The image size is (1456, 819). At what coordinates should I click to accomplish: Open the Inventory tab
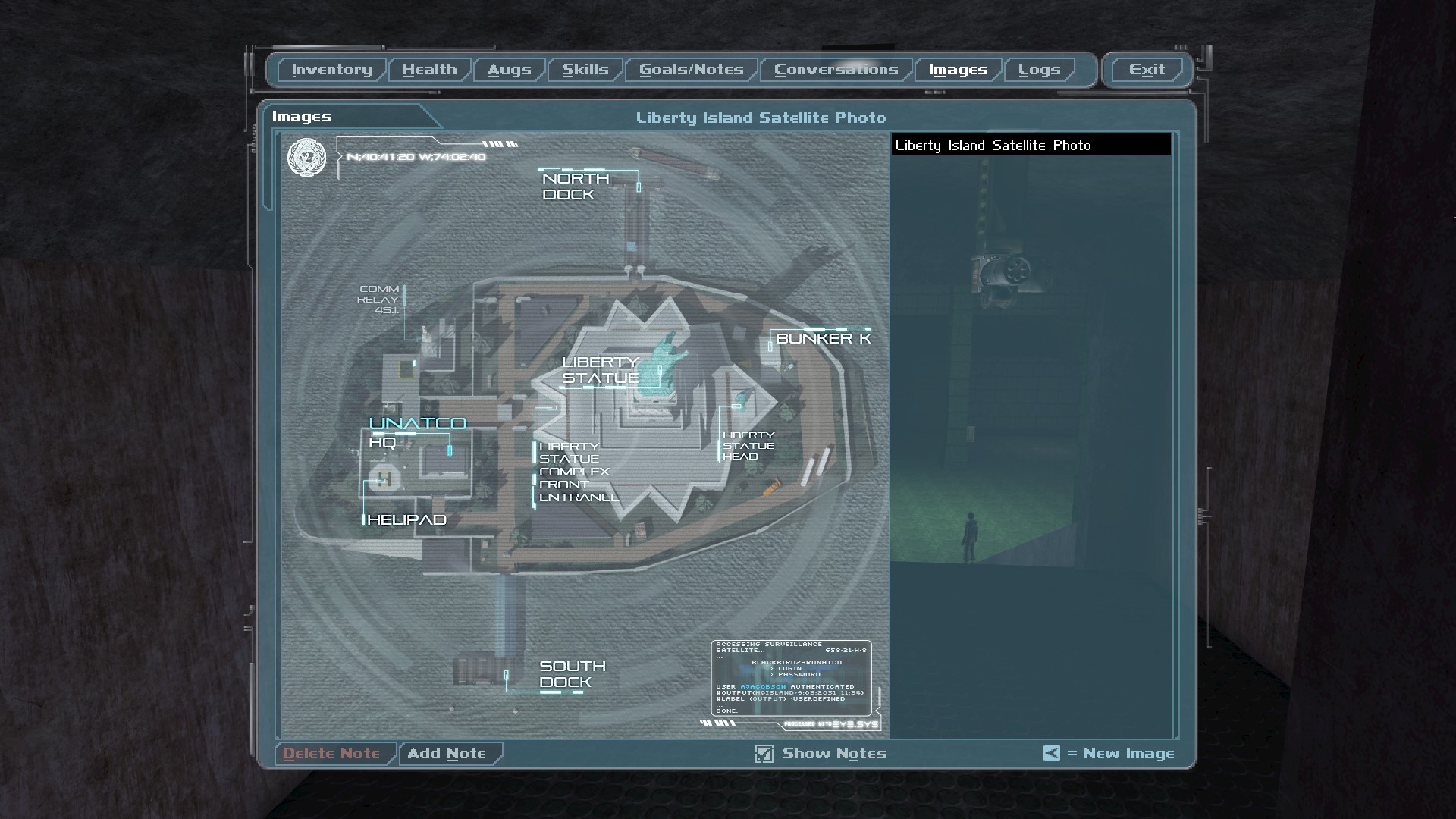click(331, 70)
